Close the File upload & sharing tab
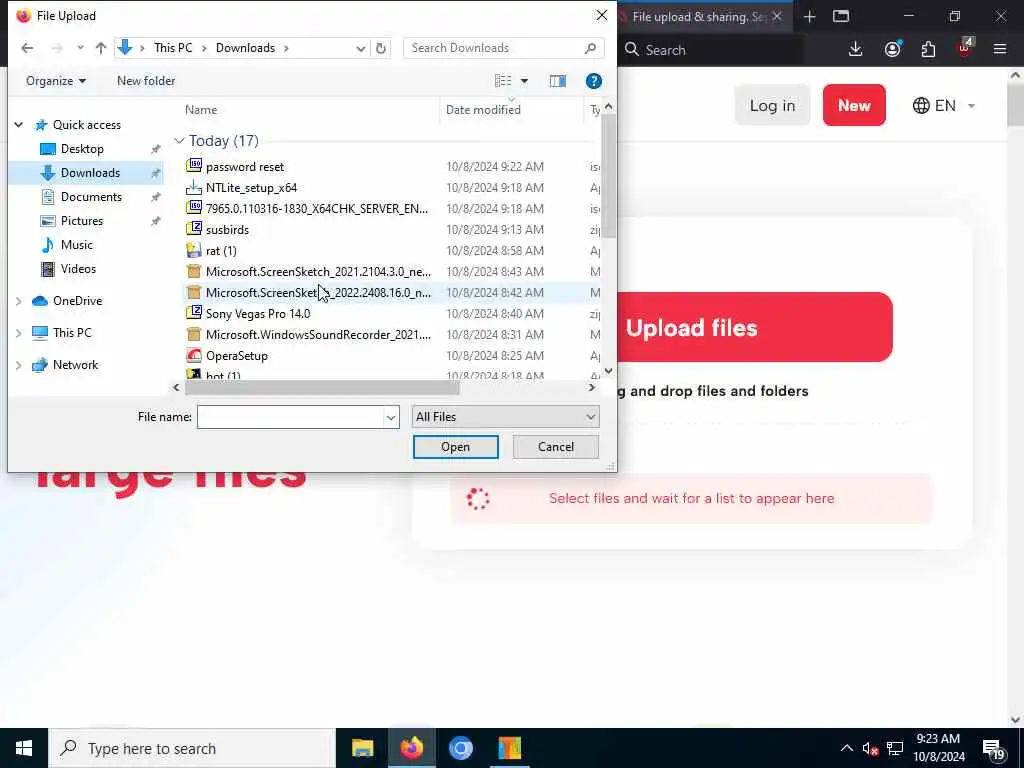This screenshot has width=1024, height=768. coord(776,16)
